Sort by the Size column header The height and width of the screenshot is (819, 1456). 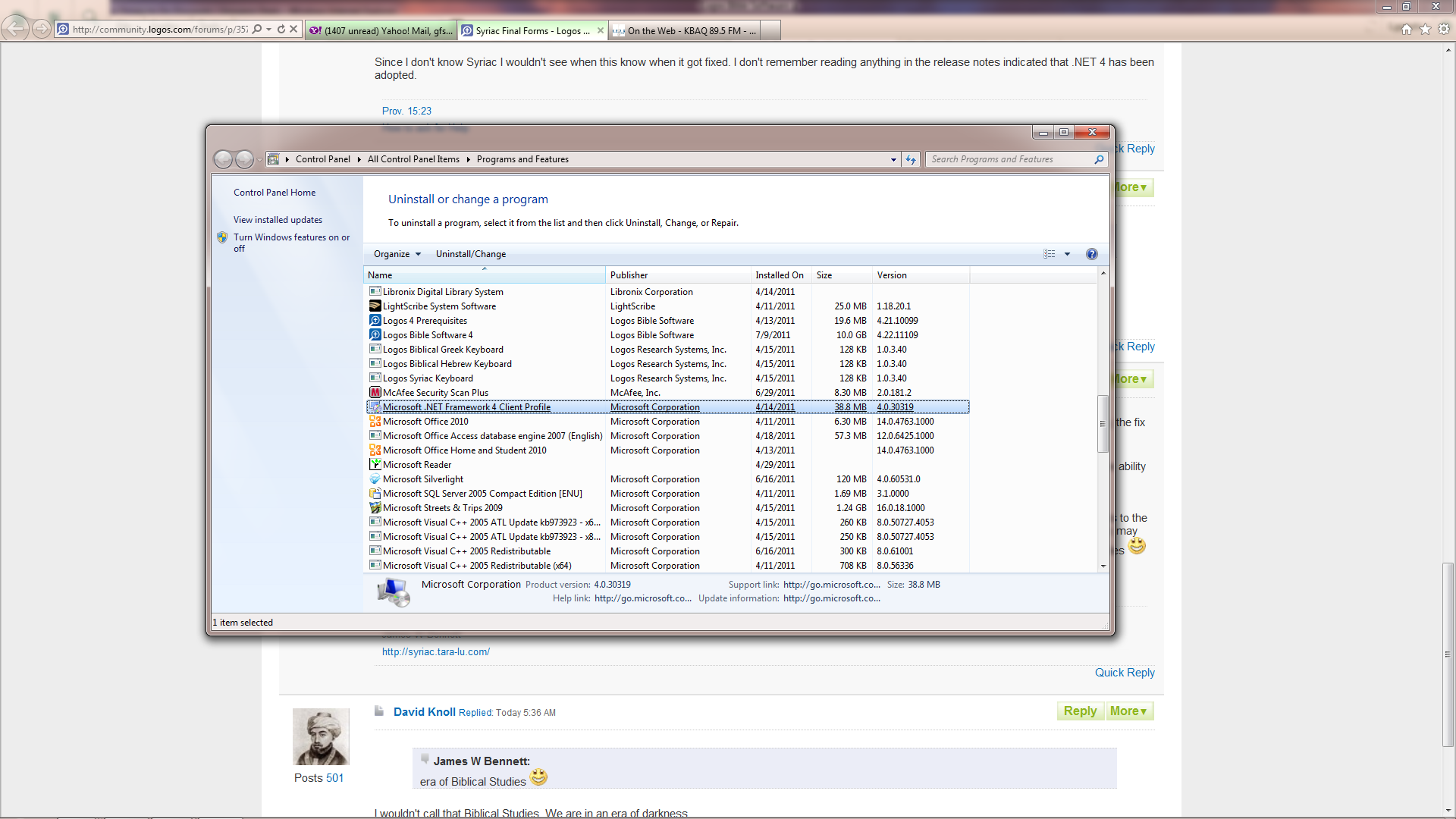842,275
